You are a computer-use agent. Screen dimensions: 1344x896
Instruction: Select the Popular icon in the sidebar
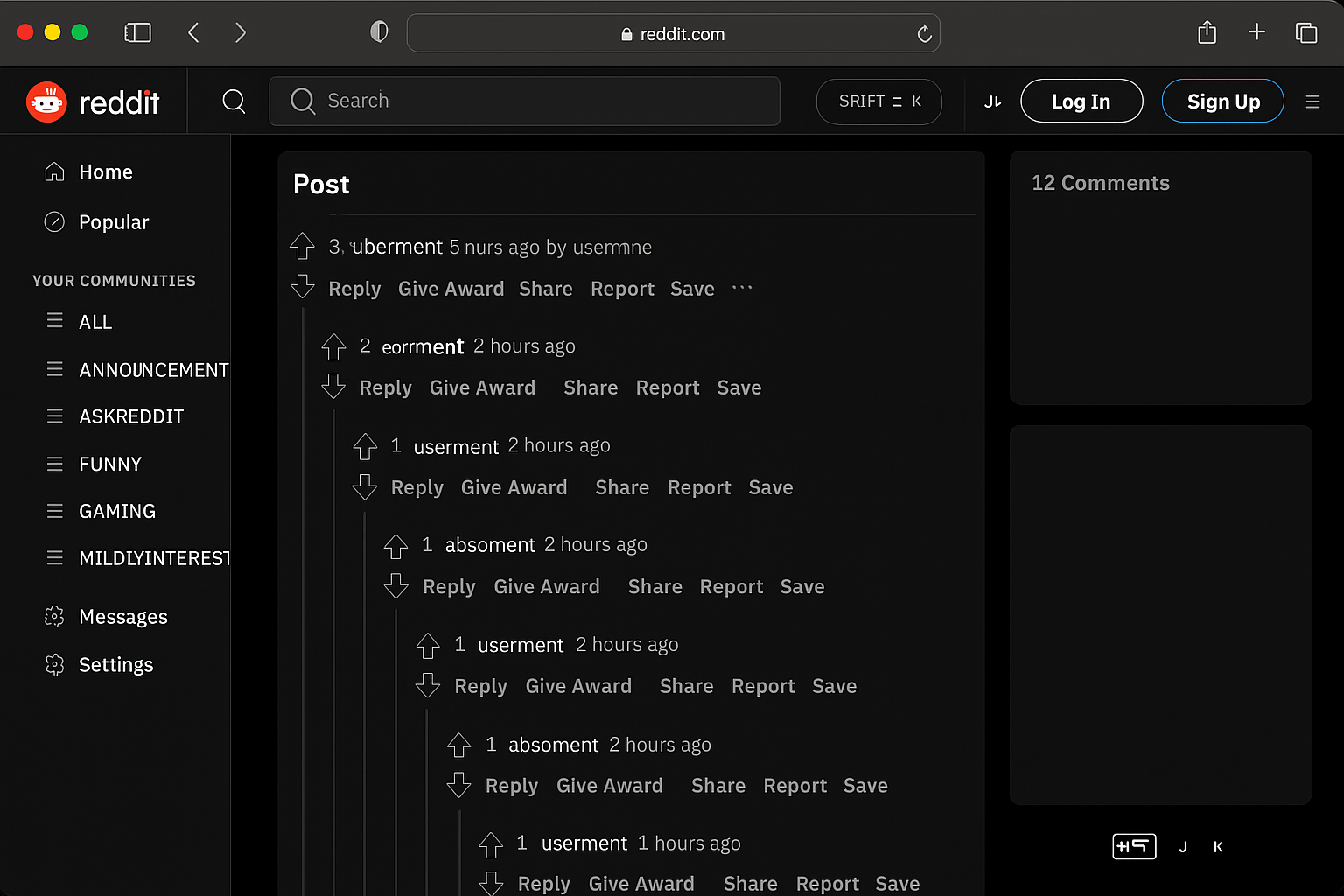click(54, 221)
